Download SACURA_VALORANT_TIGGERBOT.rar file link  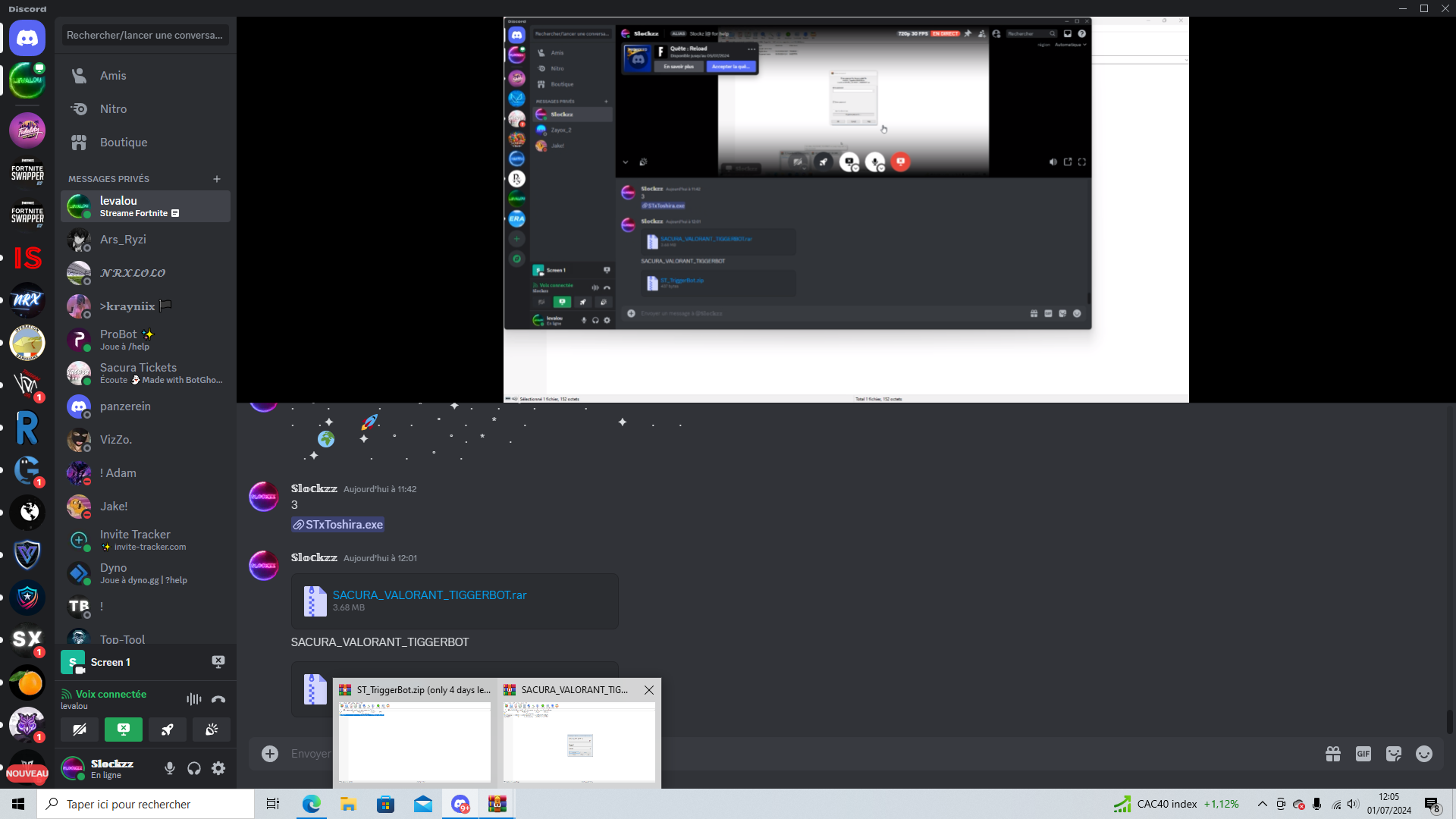click(x=429, y=595)
